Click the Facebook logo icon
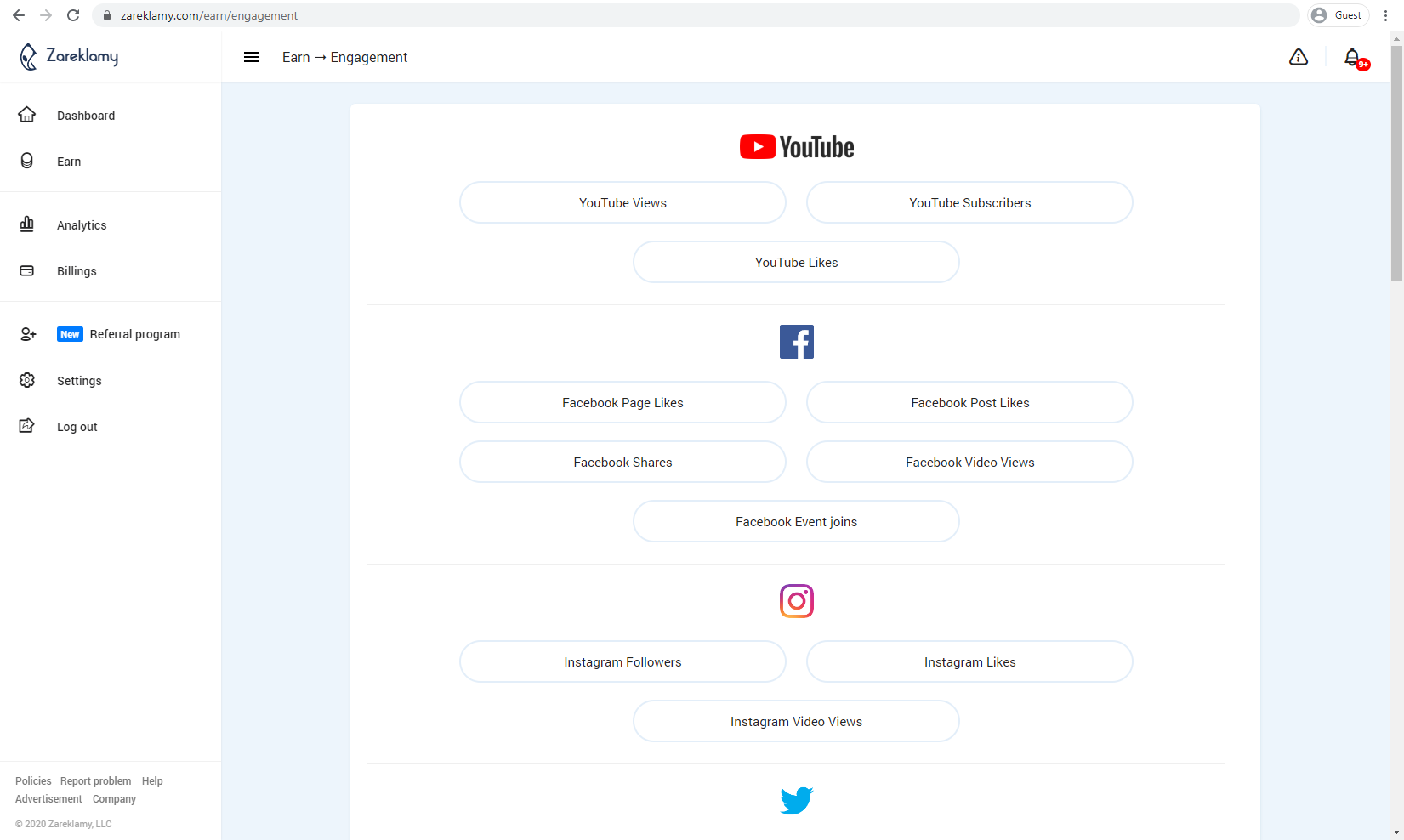 tap(797, 342)
